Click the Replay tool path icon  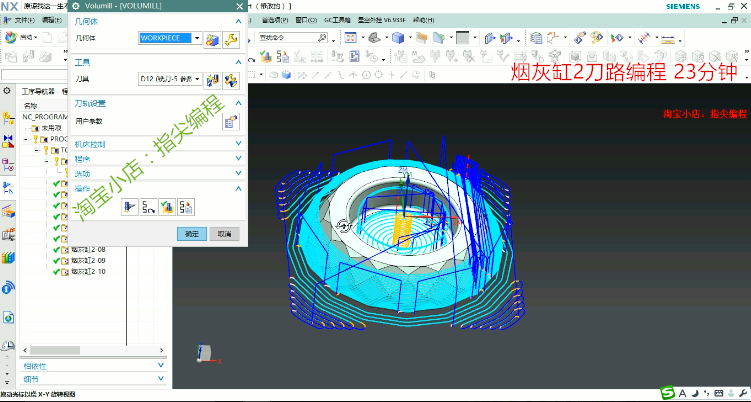point(148,207)
